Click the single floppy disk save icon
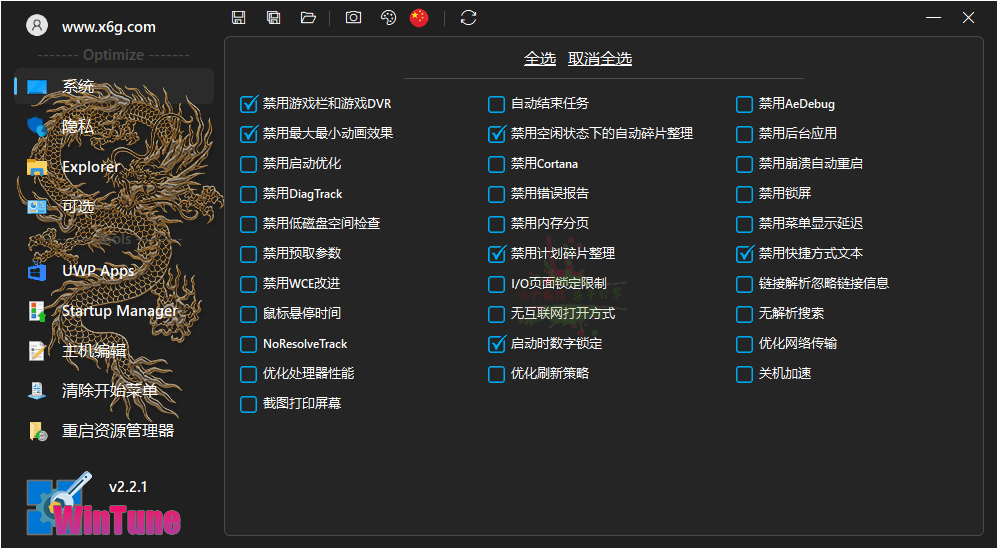This screenshot has width=998, height=549. coord(238,17)
